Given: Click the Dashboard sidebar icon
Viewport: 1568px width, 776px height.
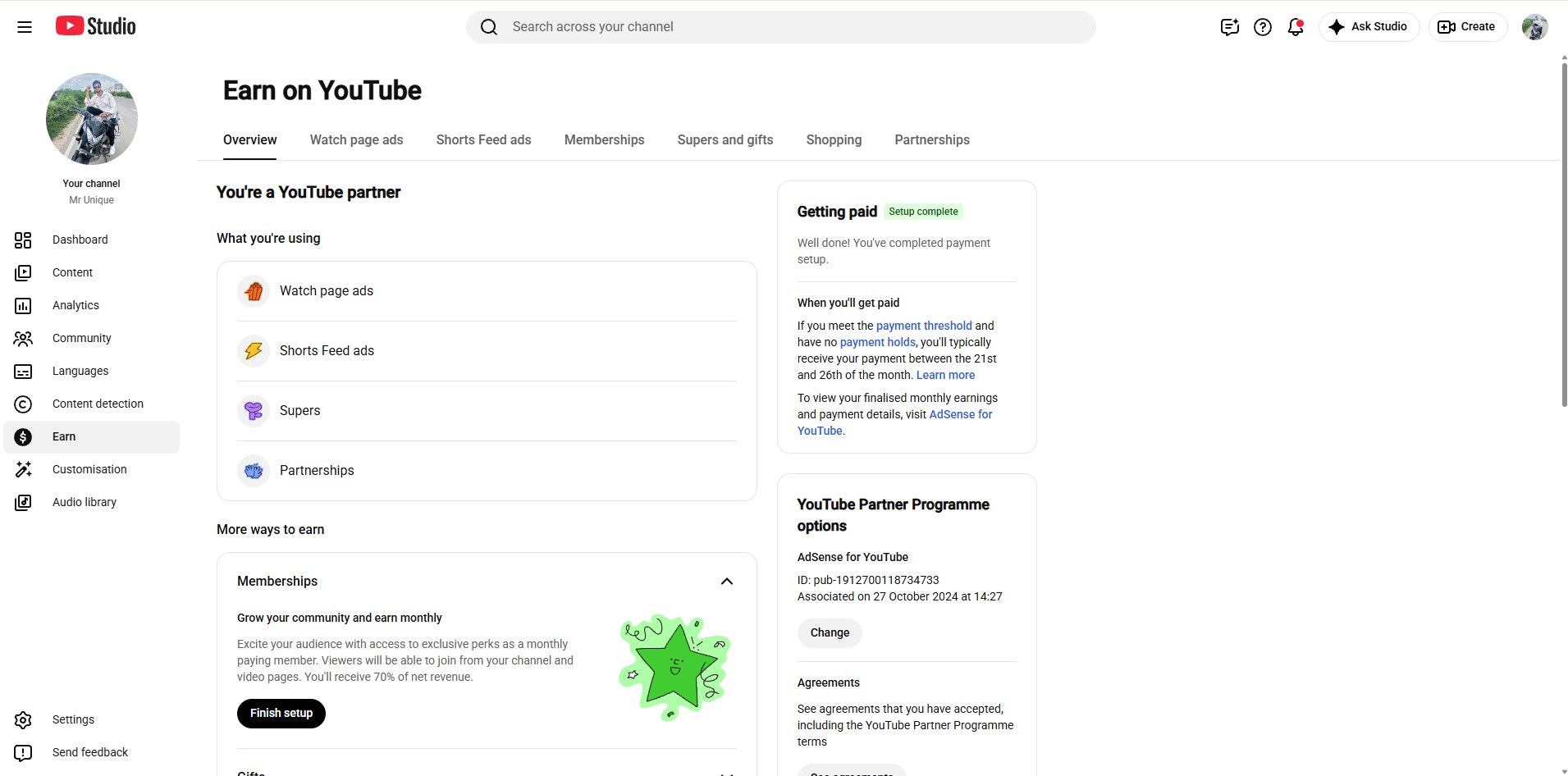Looking at the screenshot, I should (x=23, y=240).
